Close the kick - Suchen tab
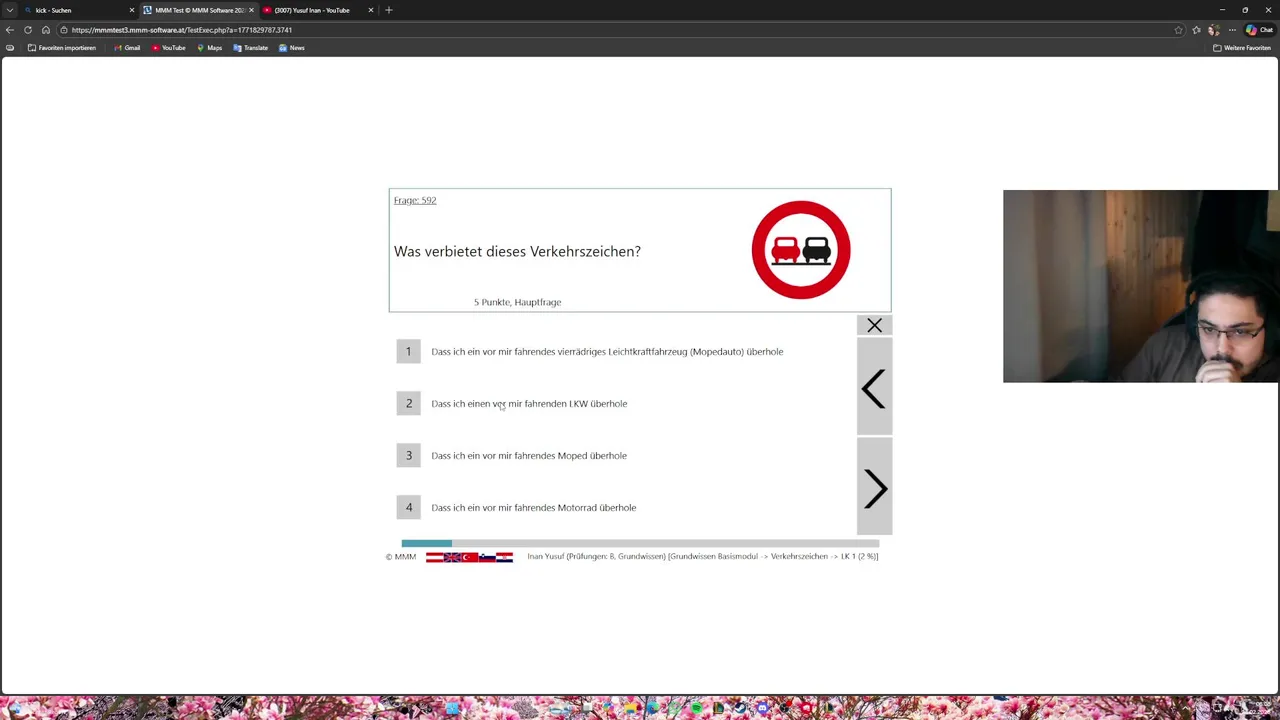This screenshot has height=720, width=1280. 131,10
